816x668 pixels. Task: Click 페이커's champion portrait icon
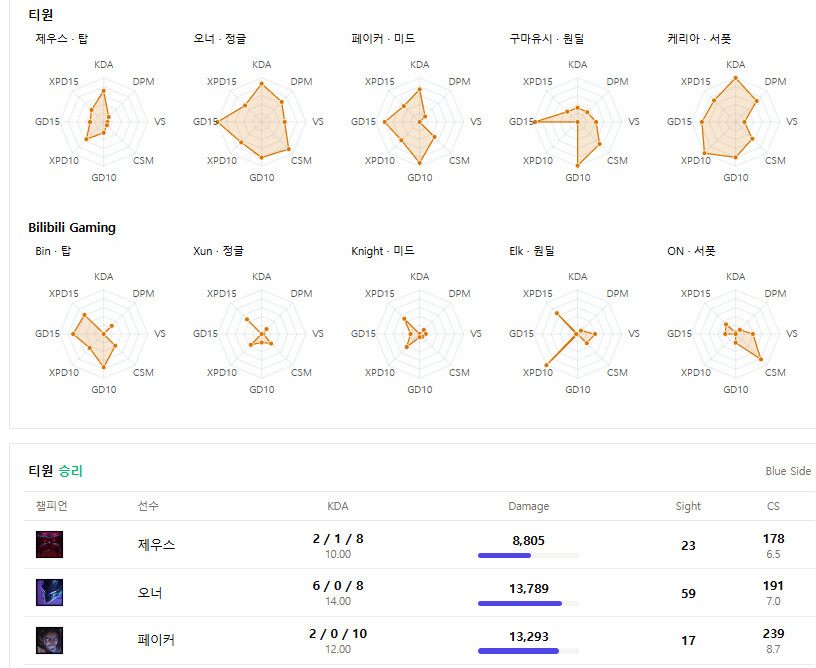click(x=49, y=640)
